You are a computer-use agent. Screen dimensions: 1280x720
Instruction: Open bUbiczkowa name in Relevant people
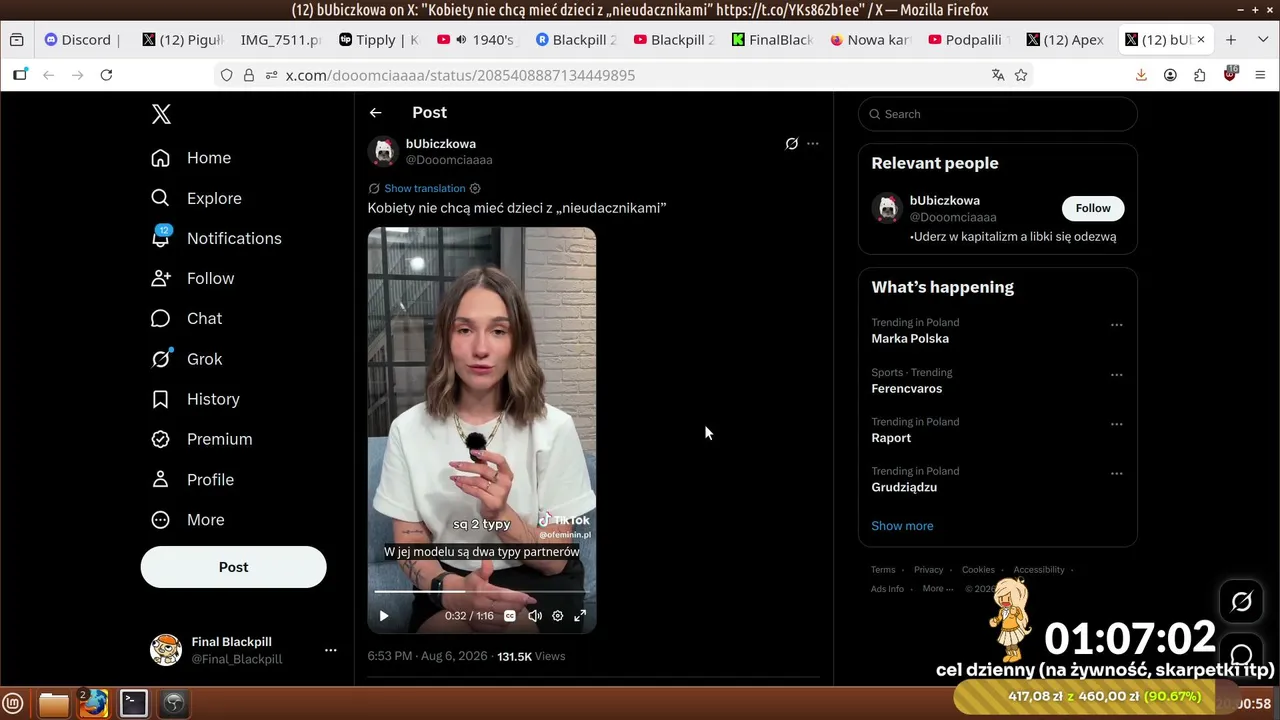pyautogui.click(x=945, y=201)
